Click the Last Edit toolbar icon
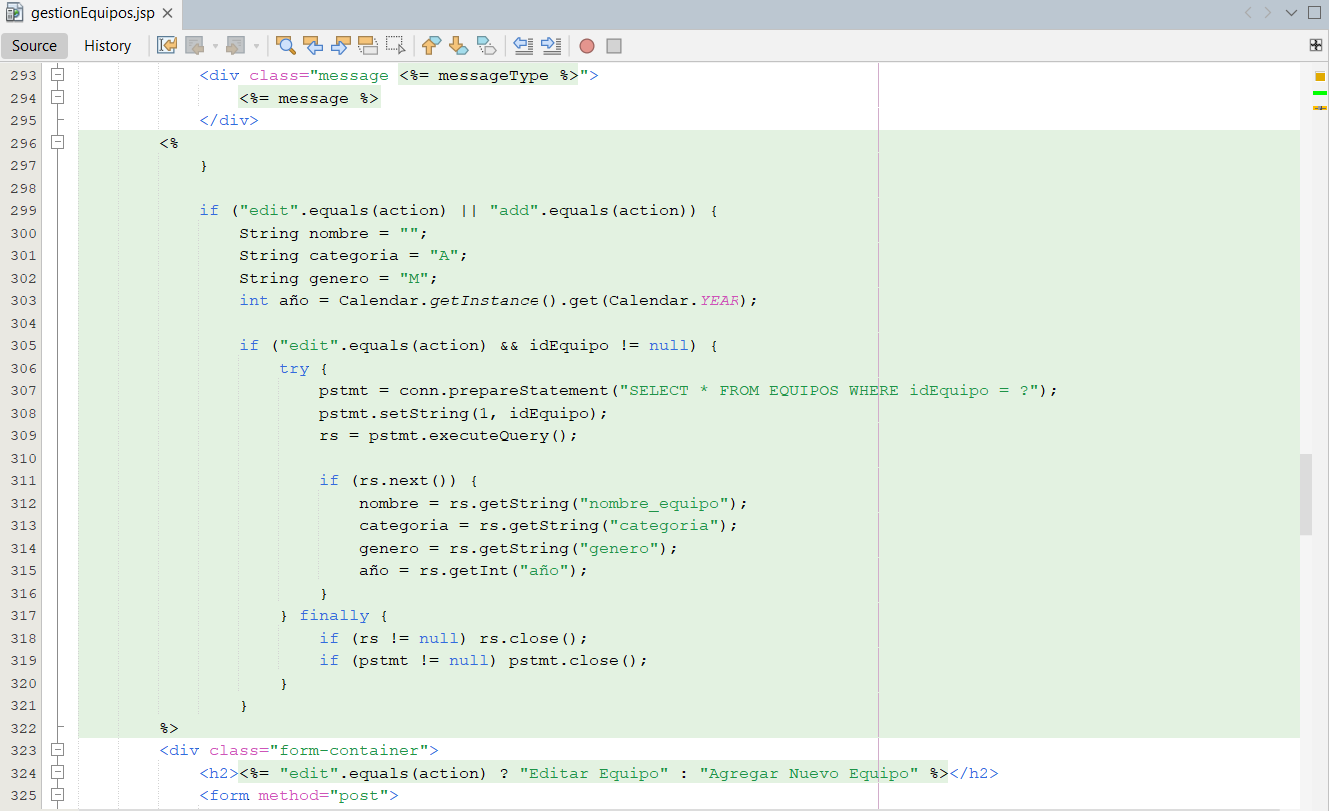 167,46
